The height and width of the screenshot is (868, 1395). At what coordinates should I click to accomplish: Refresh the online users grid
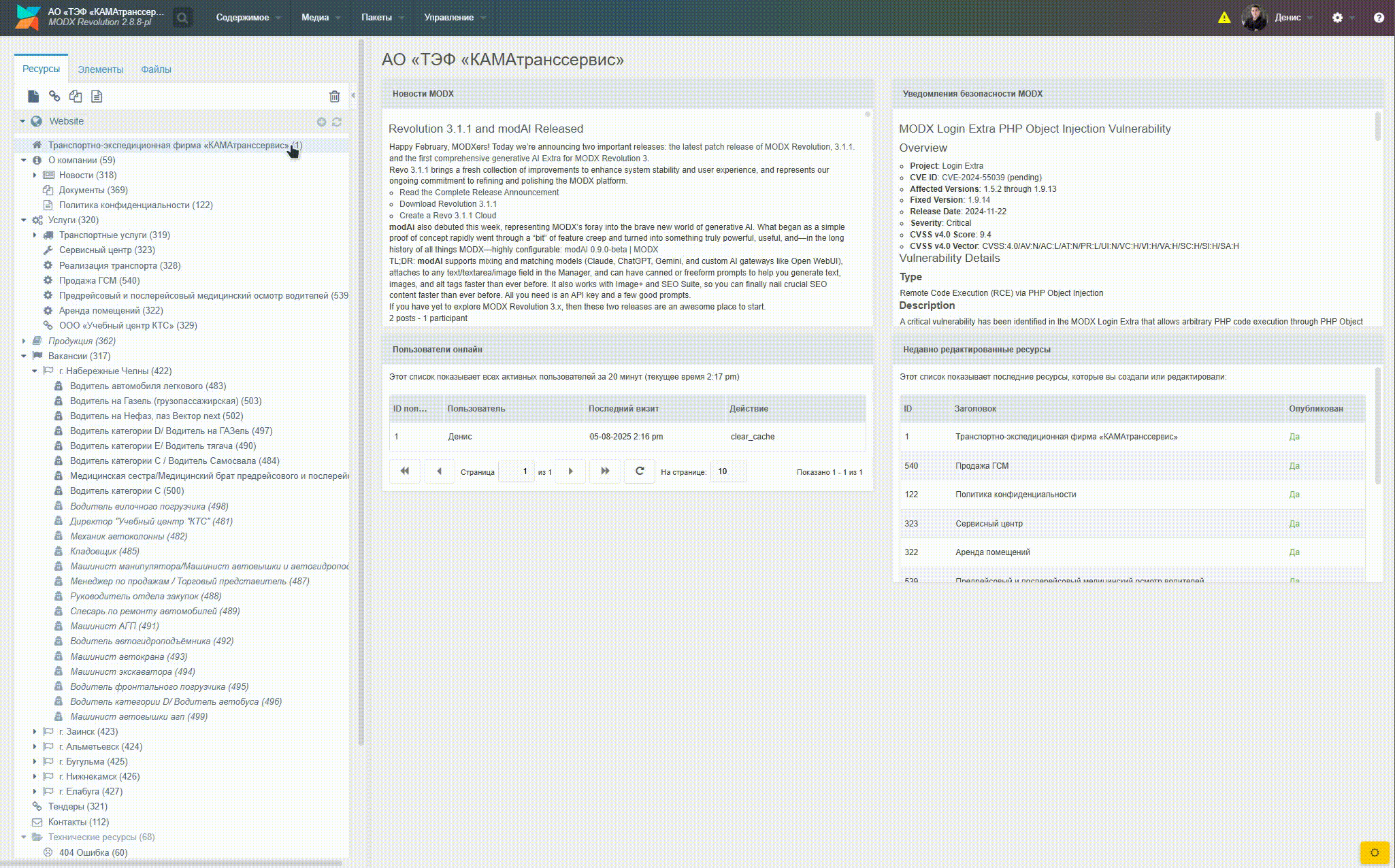click(x=640, y=471)
